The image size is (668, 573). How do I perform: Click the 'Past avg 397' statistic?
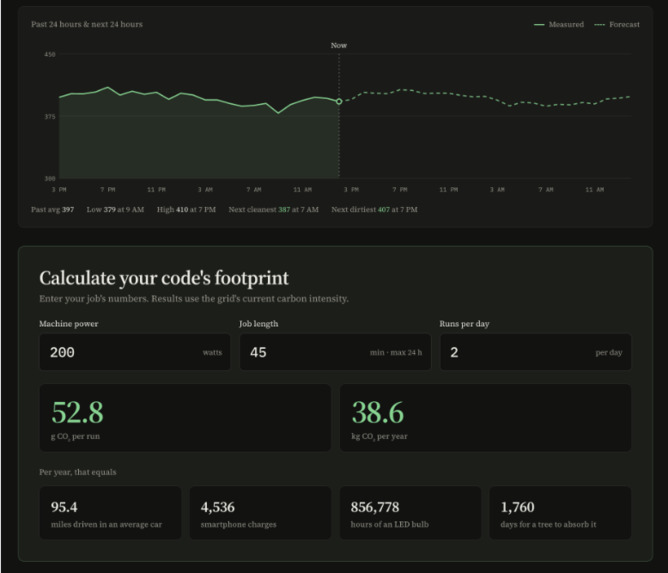(x=52, y=210)
